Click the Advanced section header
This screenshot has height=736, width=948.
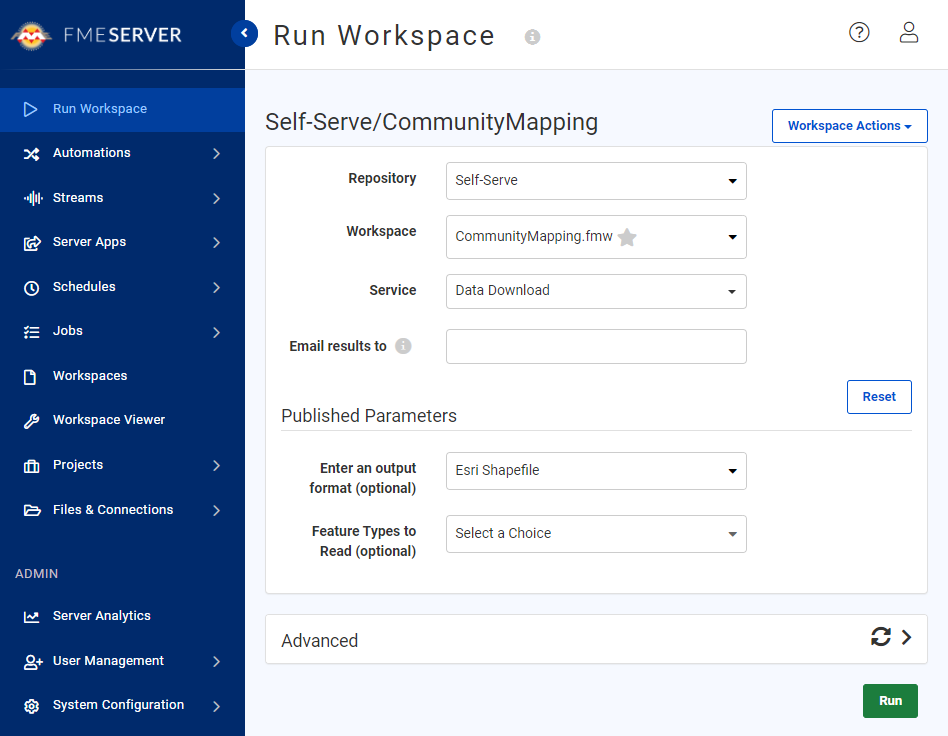(x=596, y=639)
